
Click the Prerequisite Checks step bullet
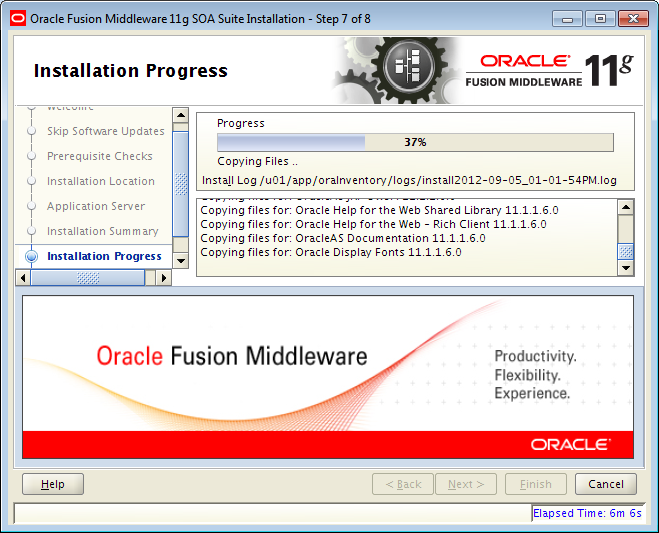click(32, 156)
